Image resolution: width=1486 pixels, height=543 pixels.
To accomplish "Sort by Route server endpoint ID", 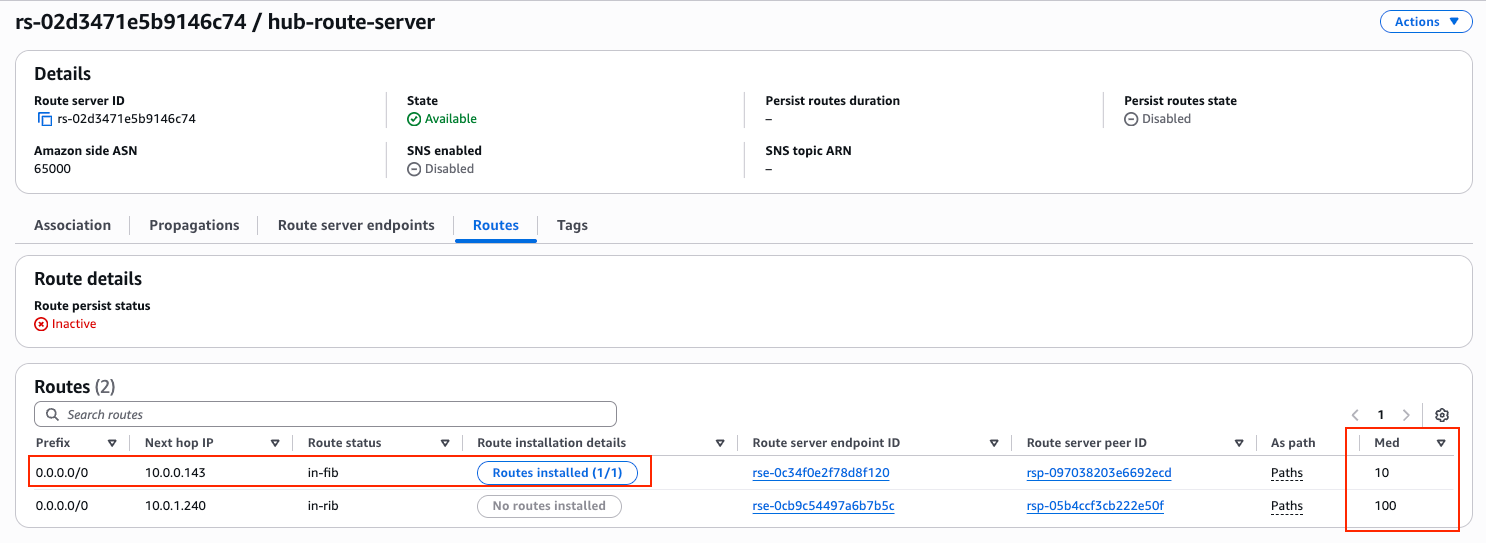I will pos(994,443).
